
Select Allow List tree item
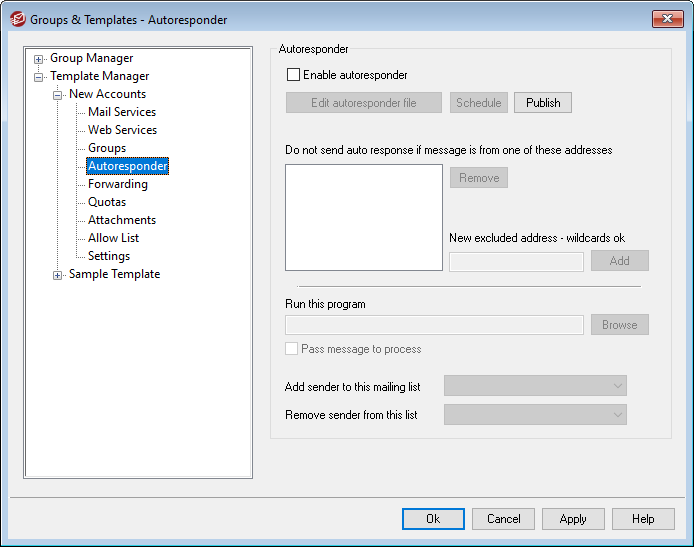[x=113, y=238]
